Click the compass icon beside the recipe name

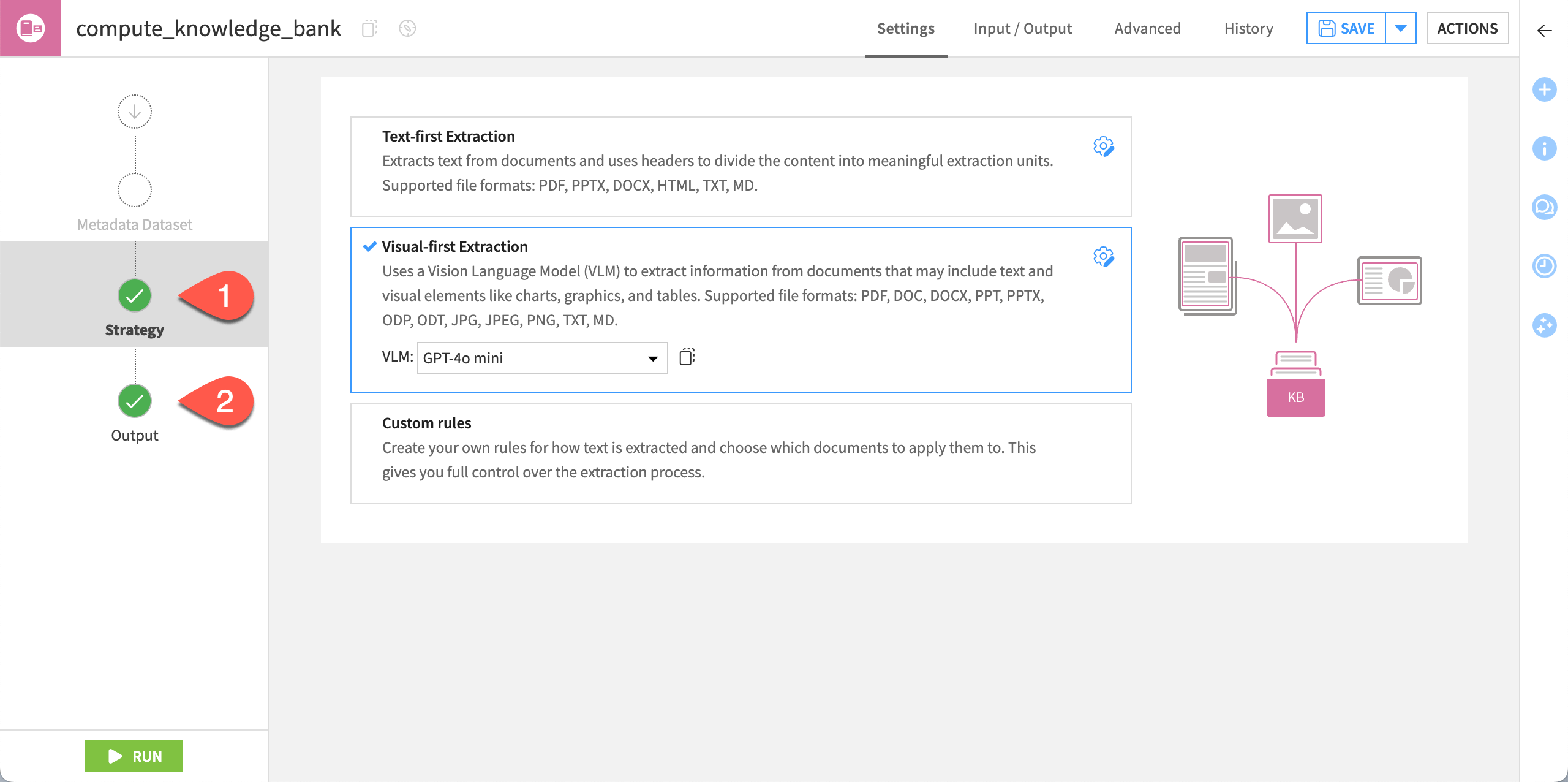[x=407, y=28]
